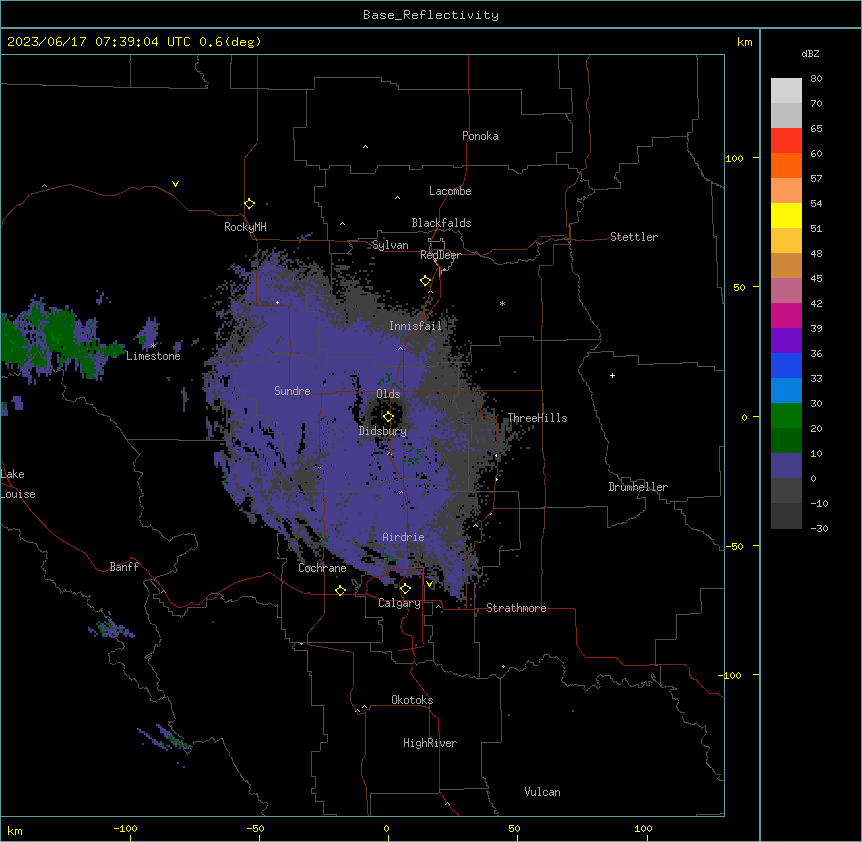
Task: Click the Sundre label
Action: (x=292, y=391)
